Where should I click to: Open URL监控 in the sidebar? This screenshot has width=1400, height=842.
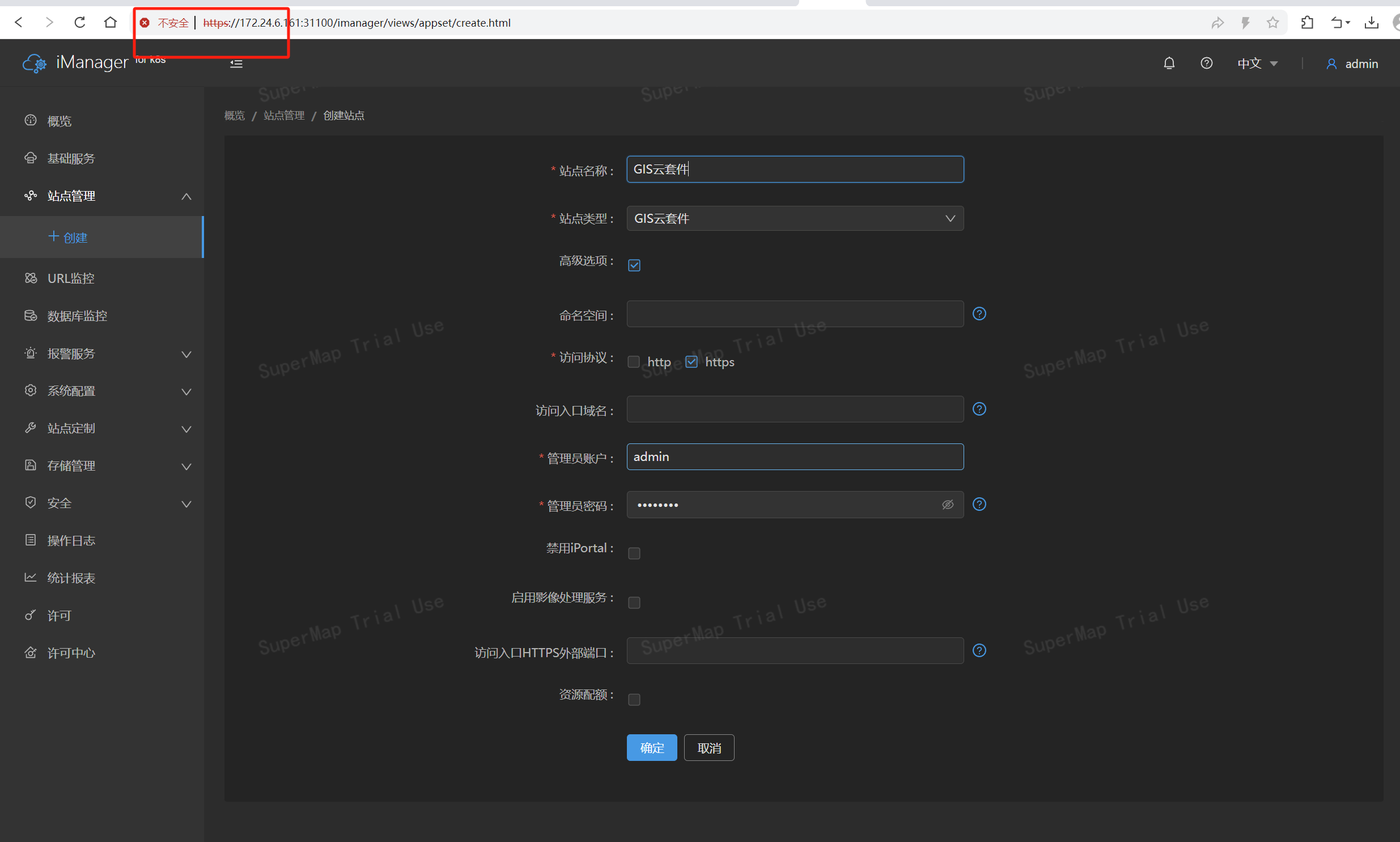[71, 278]
